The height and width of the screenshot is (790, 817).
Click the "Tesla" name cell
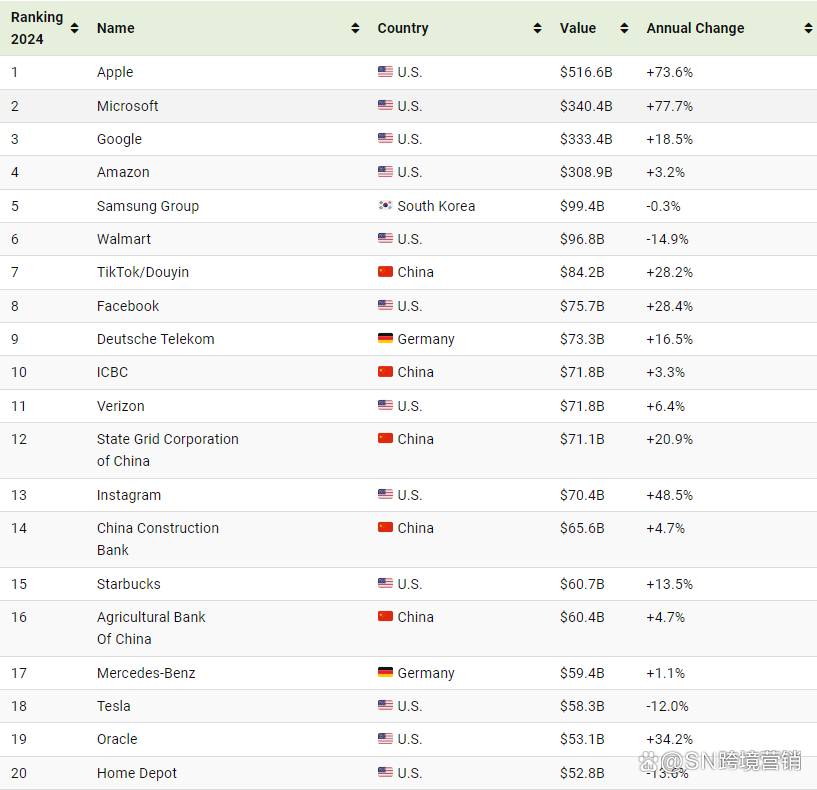[114, 706]
